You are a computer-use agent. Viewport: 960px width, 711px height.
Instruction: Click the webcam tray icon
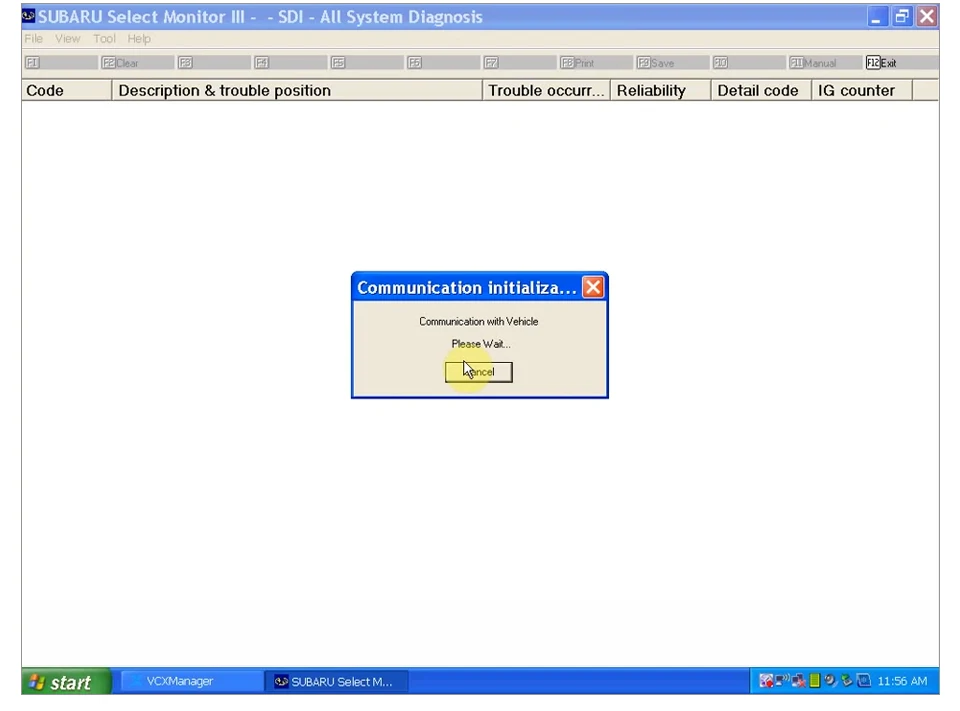830,680
